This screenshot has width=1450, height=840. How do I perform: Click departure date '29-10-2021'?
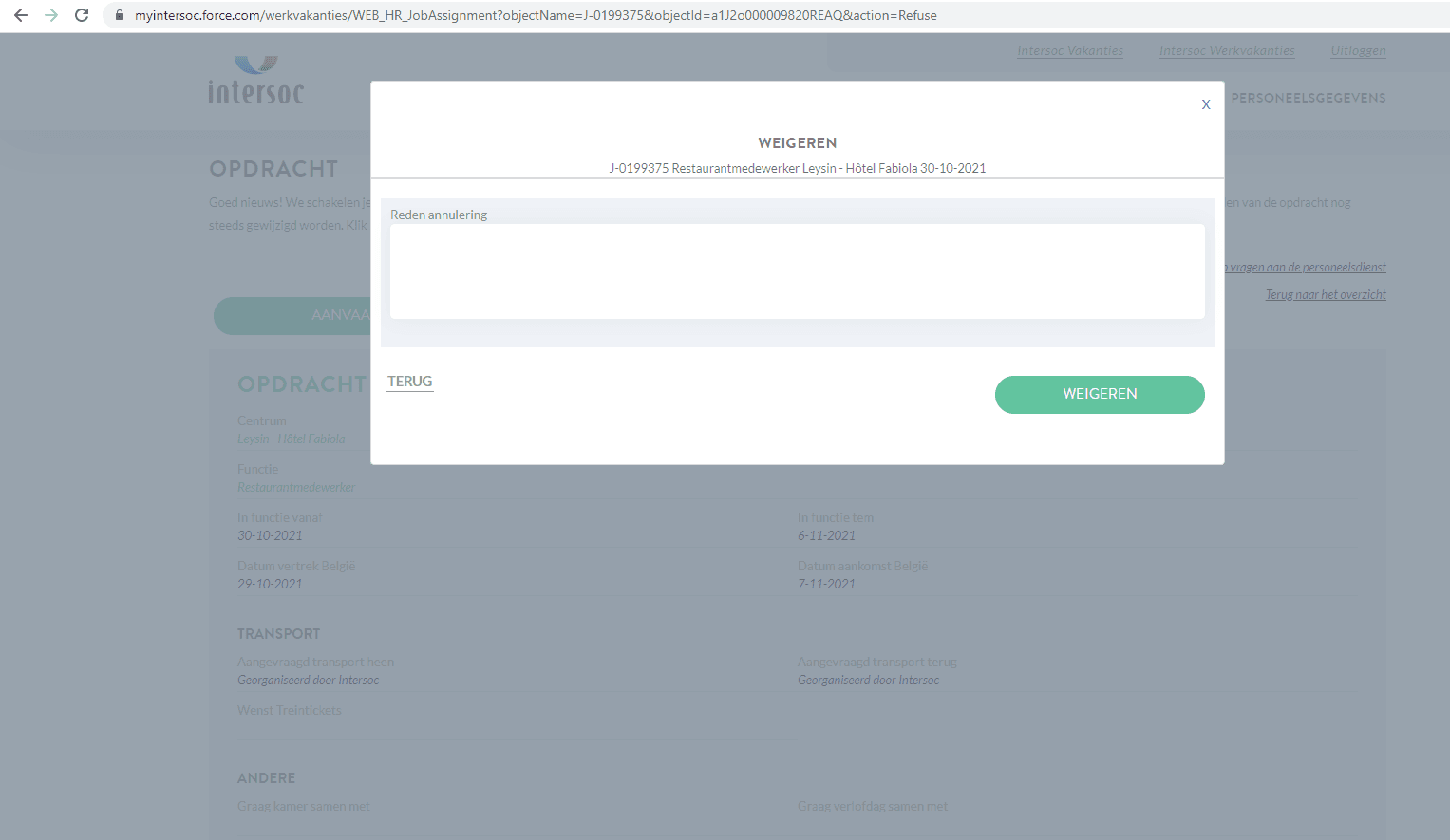(x=270, y=584)
